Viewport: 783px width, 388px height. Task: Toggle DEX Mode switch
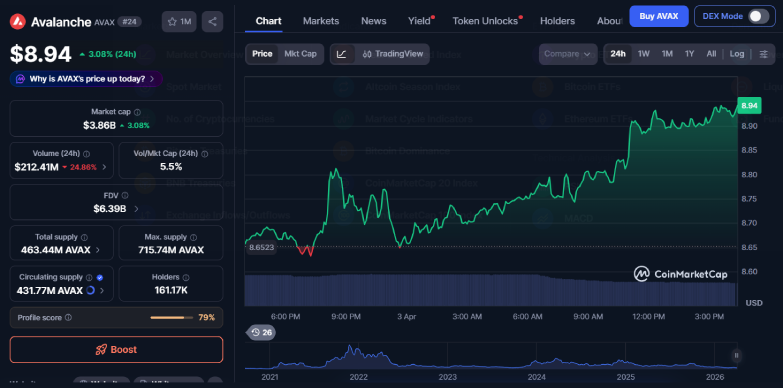coord(759,16)
